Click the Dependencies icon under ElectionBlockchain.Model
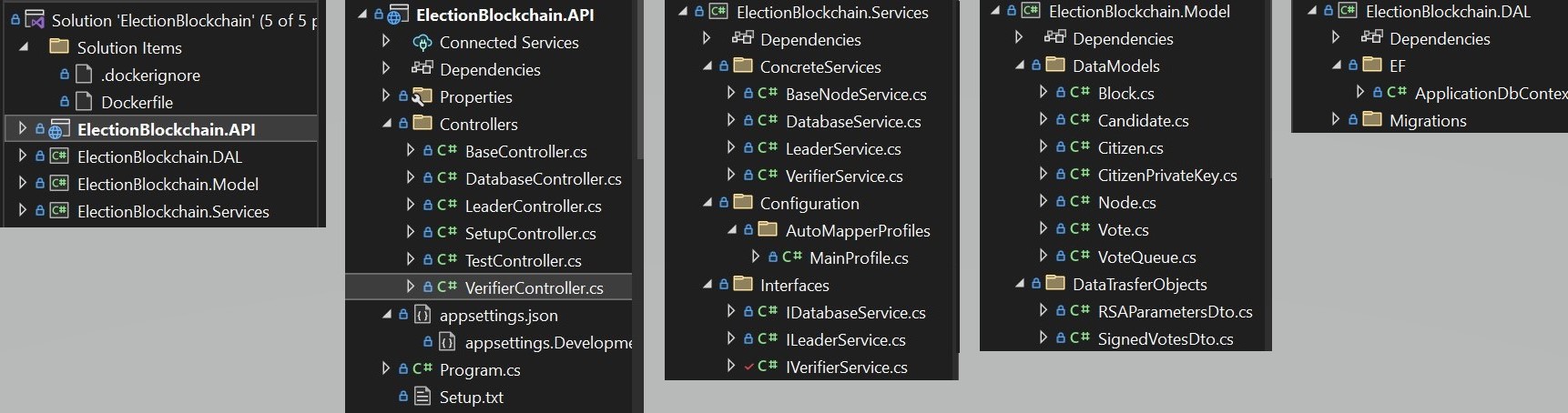 [1054, 38]
